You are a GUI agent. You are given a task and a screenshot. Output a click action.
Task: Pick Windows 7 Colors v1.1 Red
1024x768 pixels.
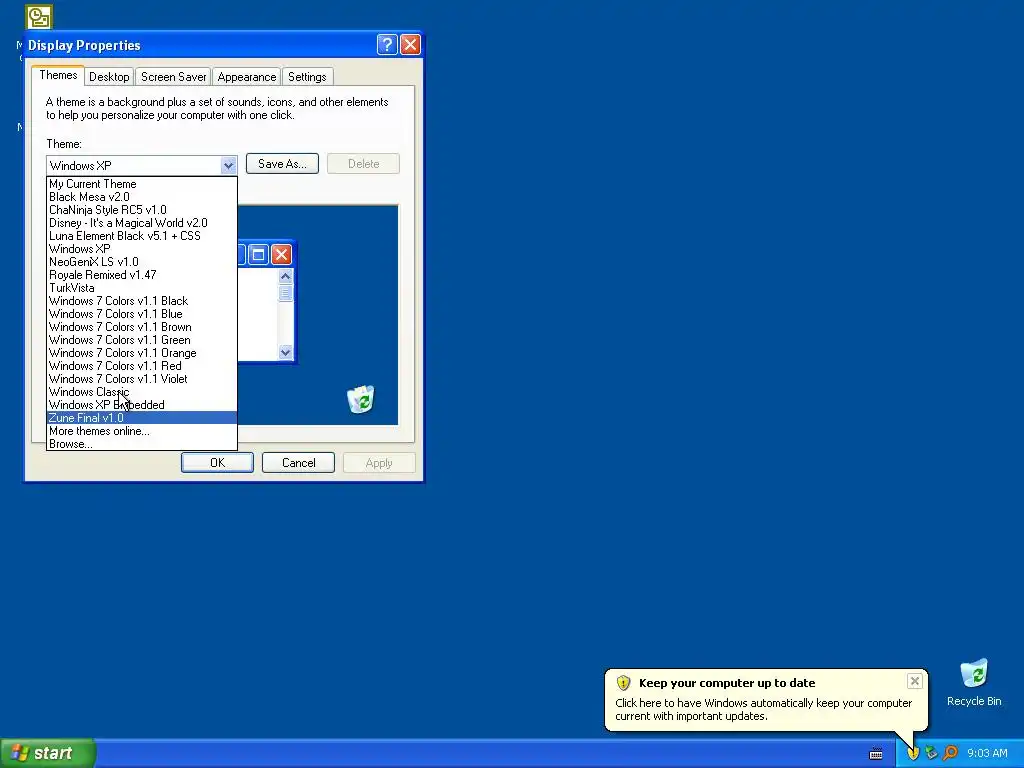142,366
